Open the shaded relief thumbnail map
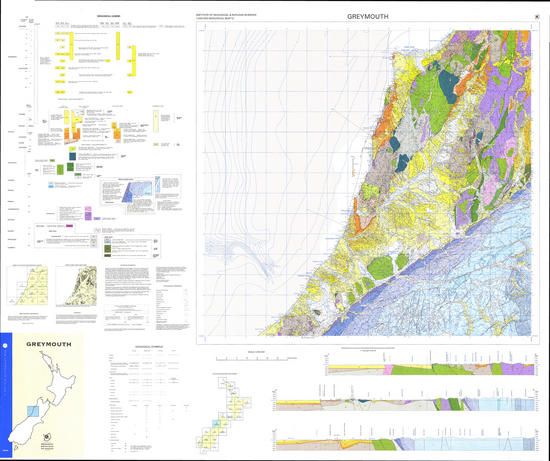This screenshot has height=461, width=550. pyautogui.click(x=76, y=286)
